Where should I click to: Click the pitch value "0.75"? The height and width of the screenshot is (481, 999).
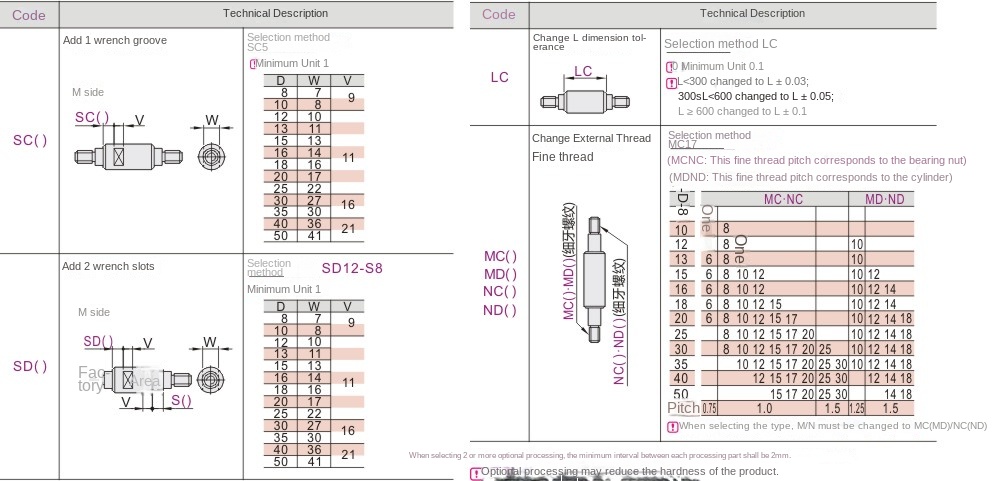click(709, 409)
